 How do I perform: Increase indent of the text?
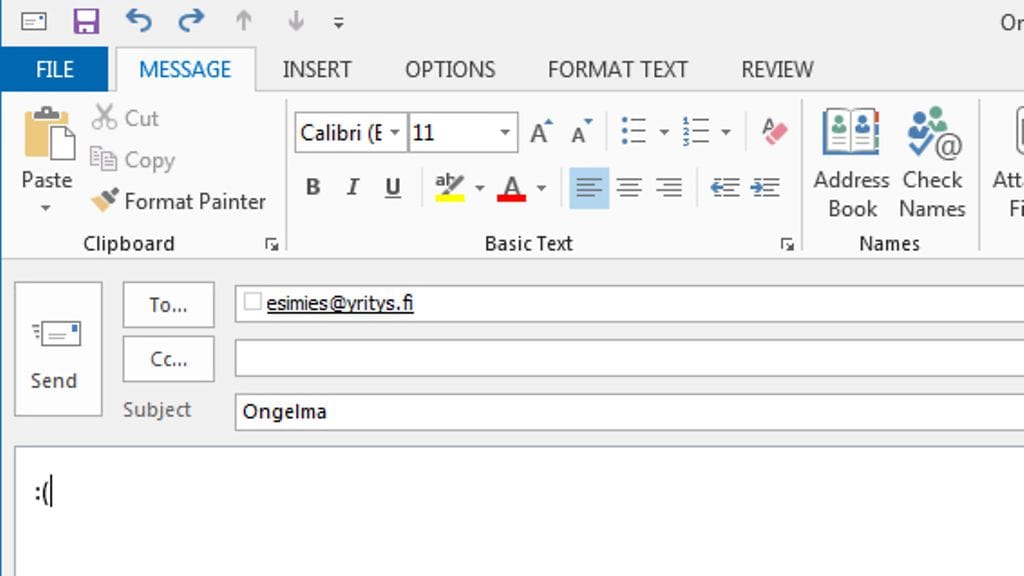765,187
